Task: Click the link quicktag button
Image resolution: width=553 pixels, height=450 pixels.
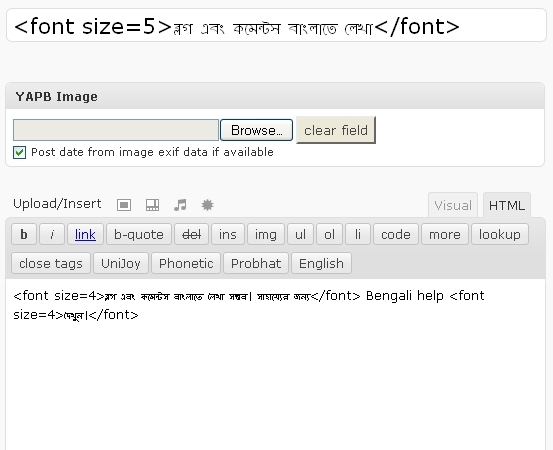Action: point(85,234)
